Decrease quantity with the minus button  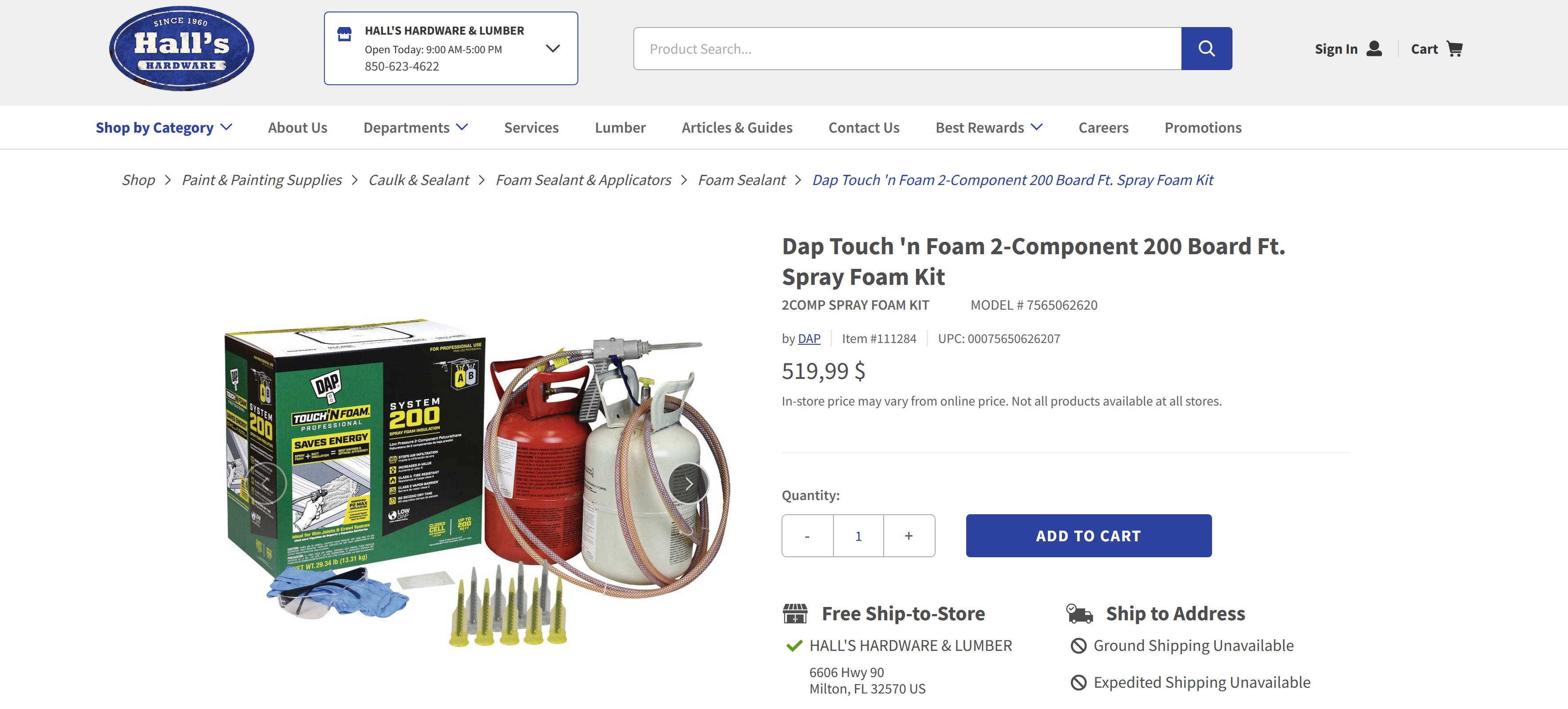click(x=807, y=536)
